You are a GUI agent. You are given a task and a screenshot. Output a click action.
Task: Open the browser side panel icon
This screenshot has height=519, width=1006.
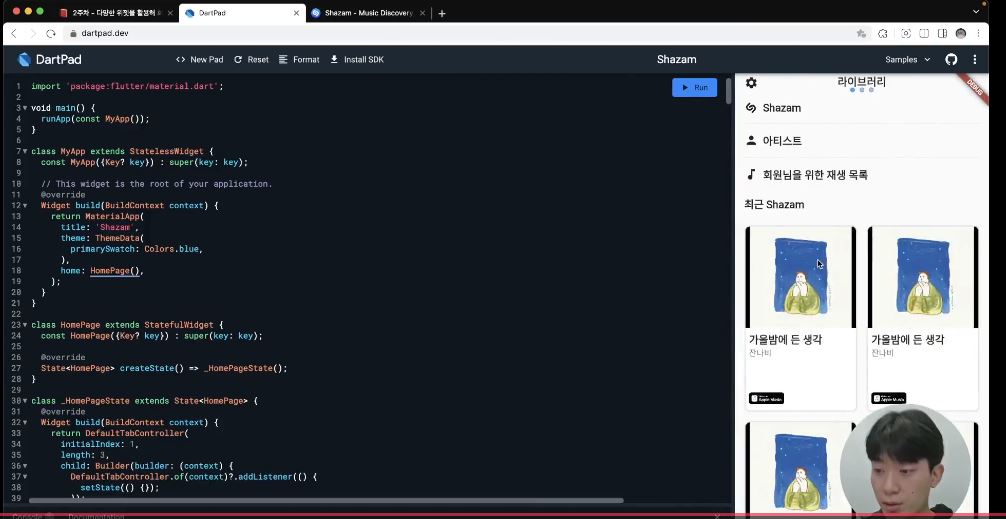coord(942,33)
